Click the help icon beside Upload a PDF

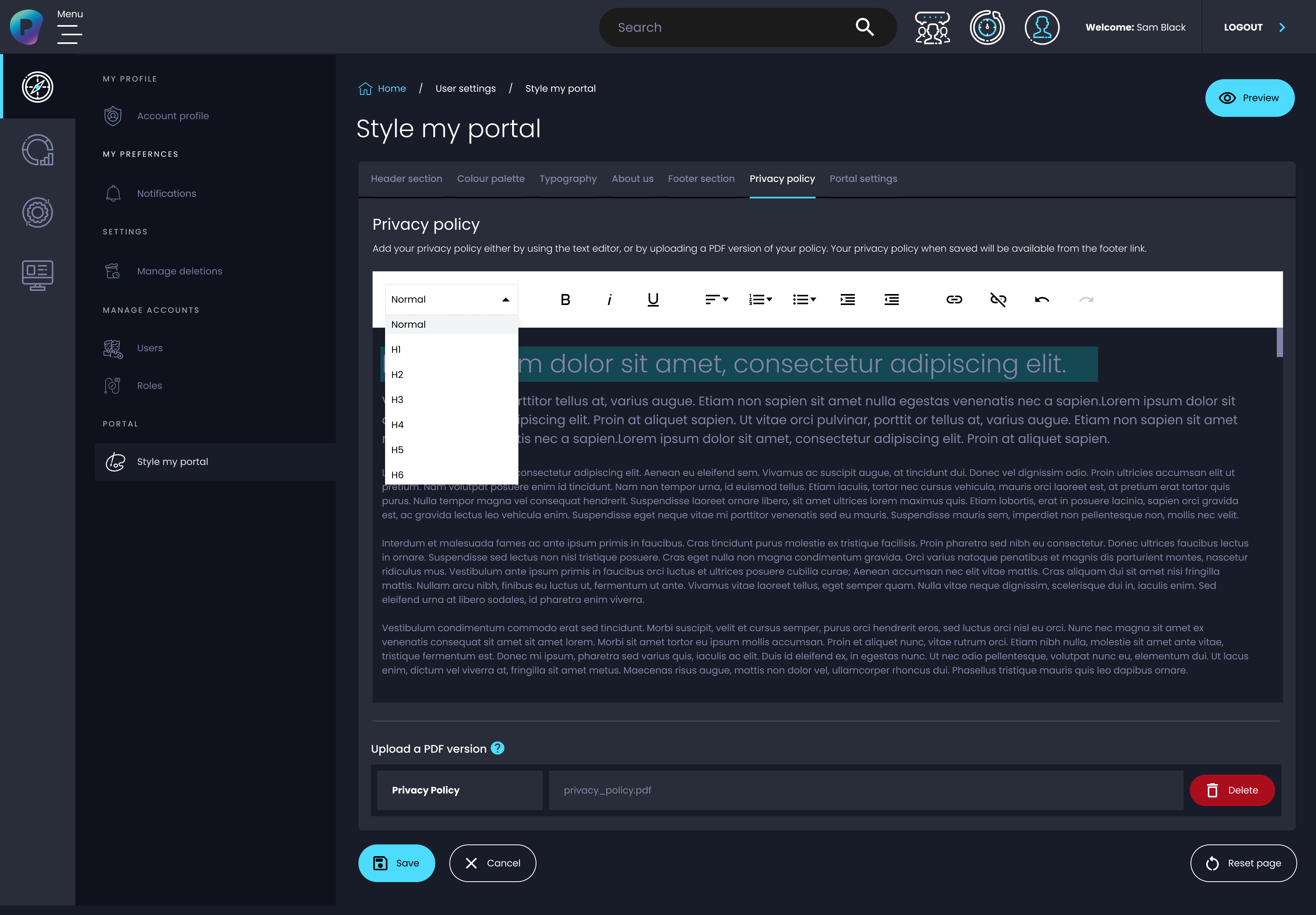point(498,748)
